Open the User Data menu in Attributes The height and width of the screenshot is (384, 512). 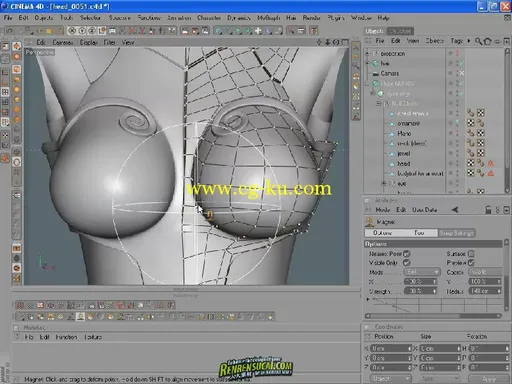[424, 210]
